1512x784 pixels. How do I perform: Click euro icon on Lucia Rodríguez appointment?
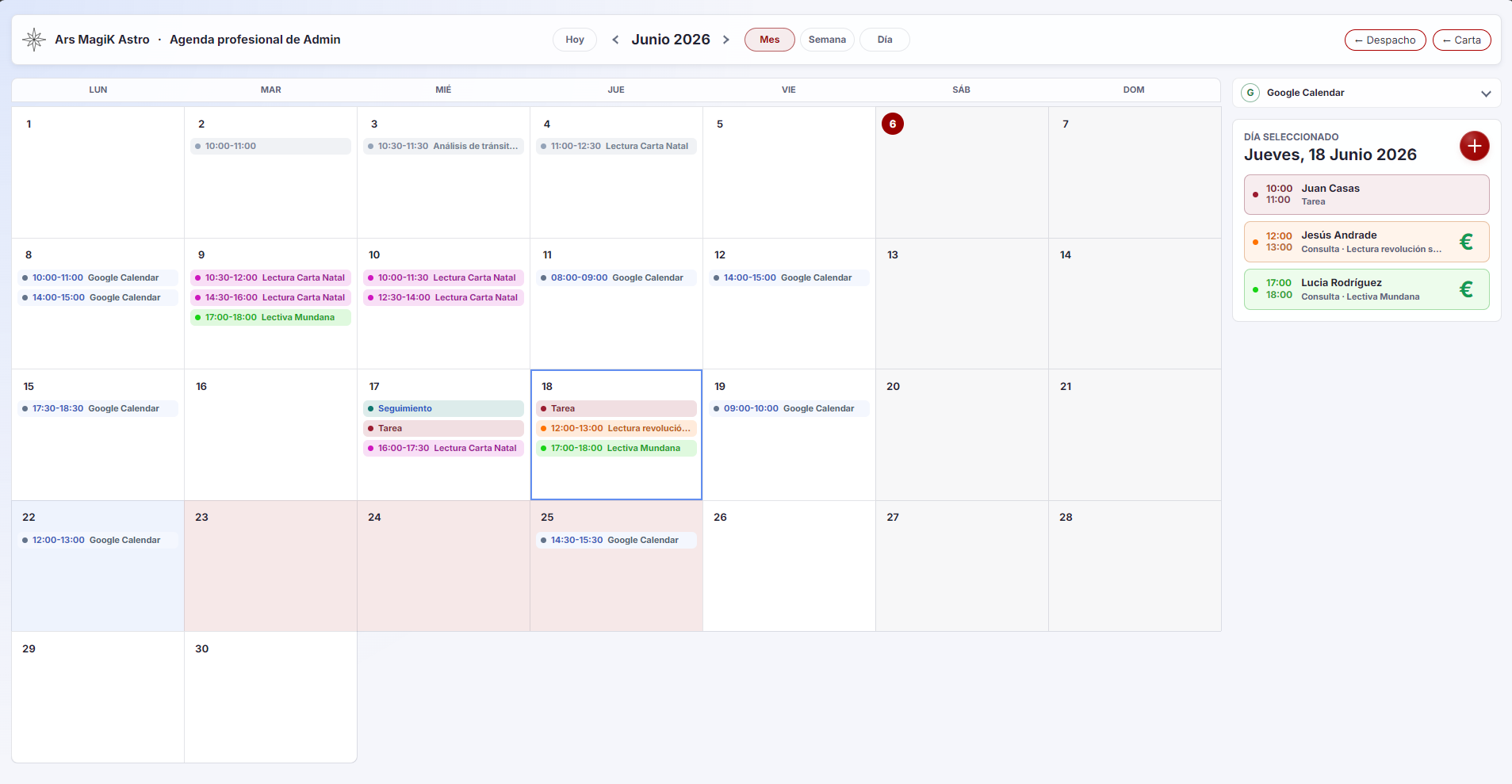tap(1466, 289)
